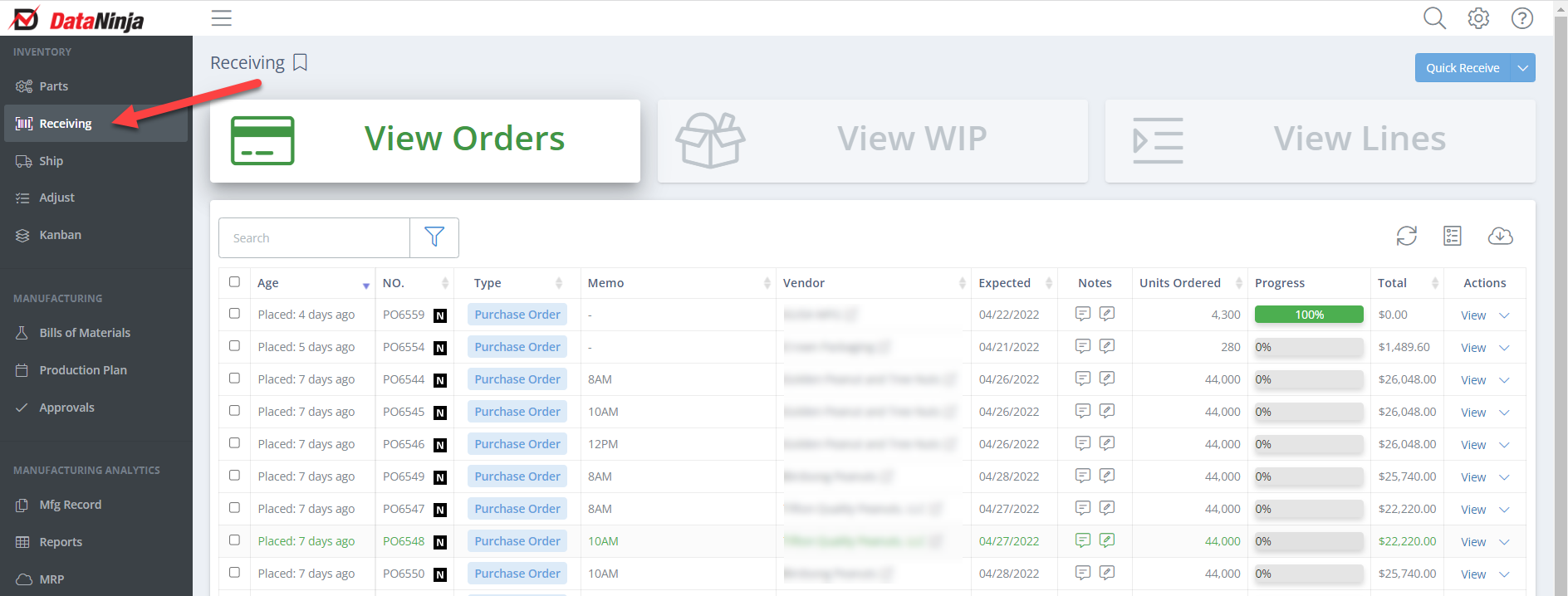Open the help question mark icon

(1522, 18)
